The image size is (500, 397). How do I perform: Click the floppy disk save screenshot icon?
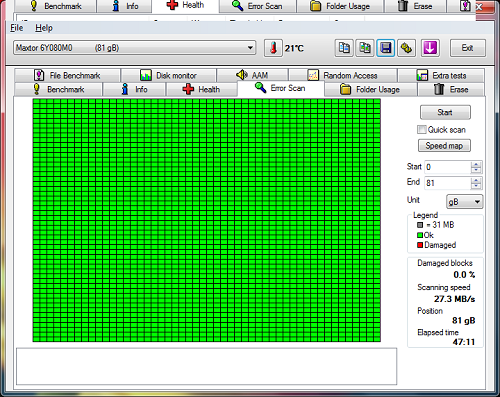point(386,48)
